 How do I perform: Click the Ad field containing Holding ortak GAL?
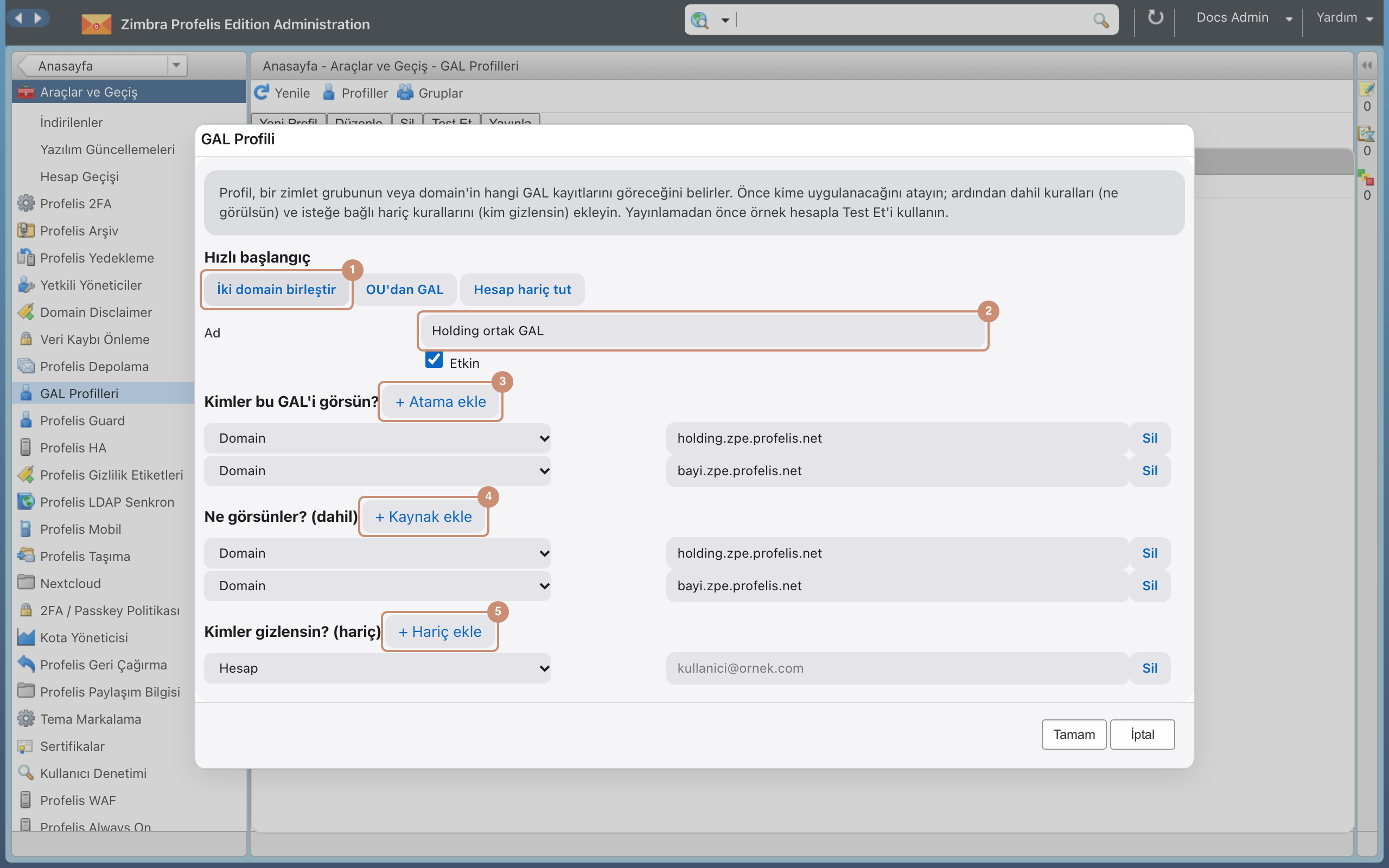[x=703, y=331]
